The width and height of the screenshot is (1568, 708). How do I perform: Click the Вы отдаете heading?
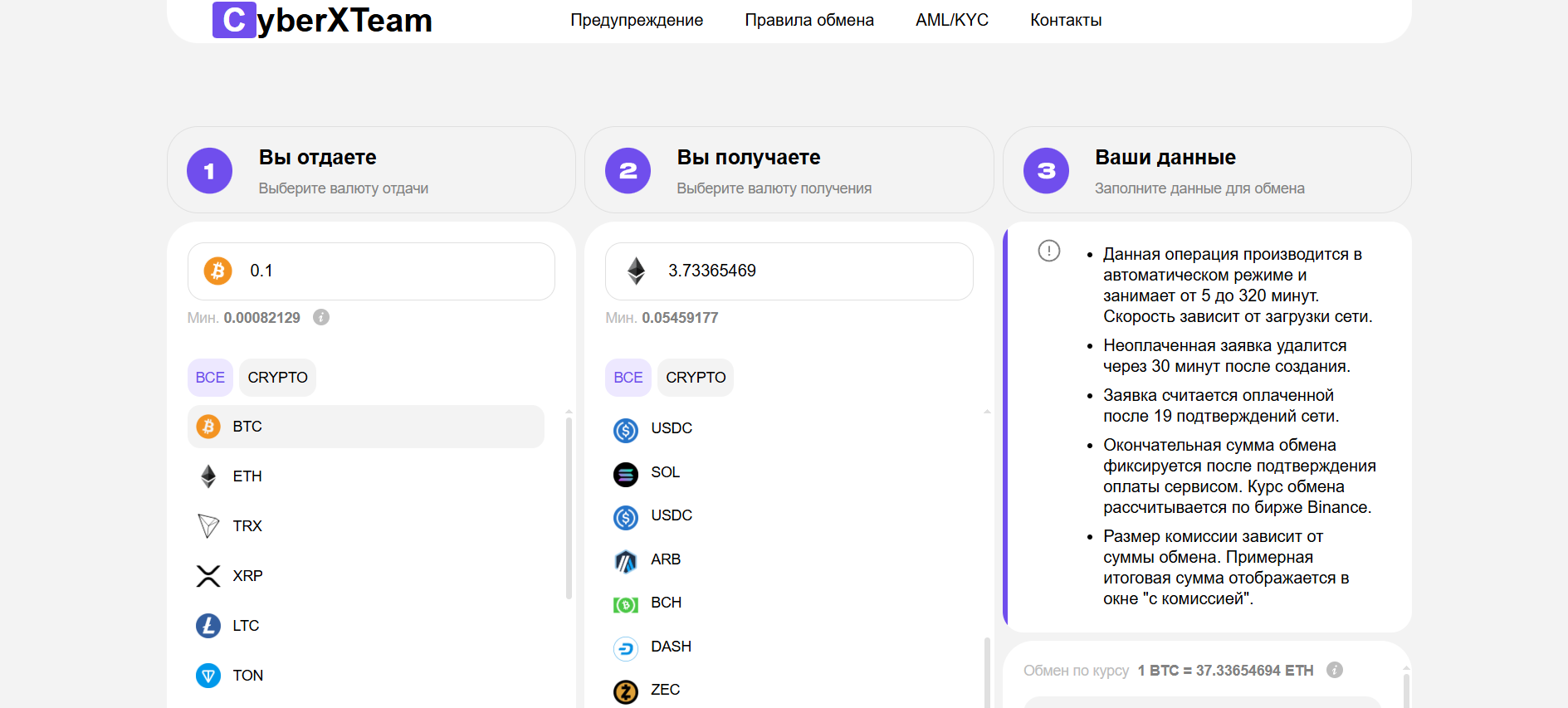318,157
